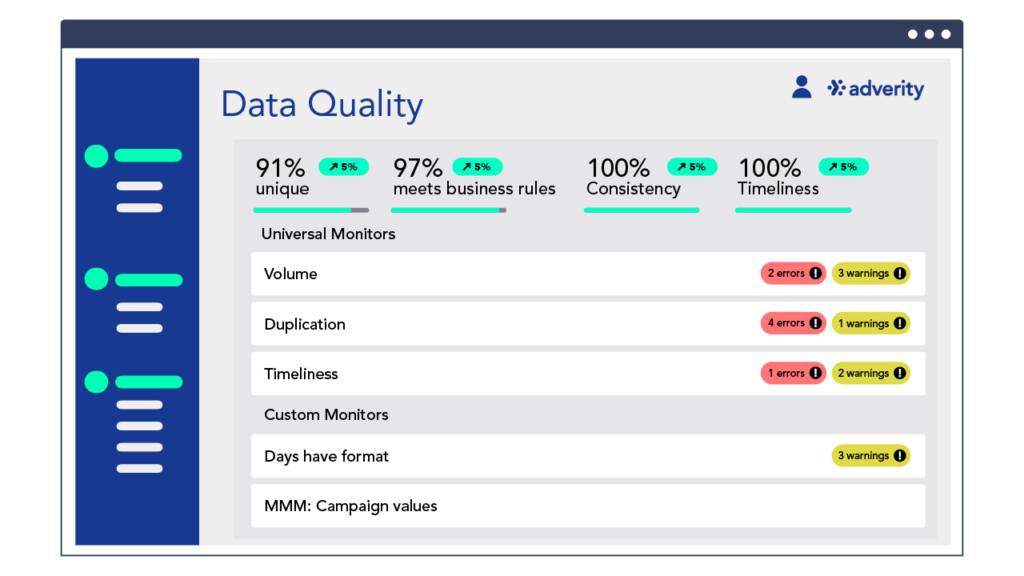1024x576 pixels.
Task: Click the Volume errors alert icon
Action: pyautogui.click(x=815, y=274)
